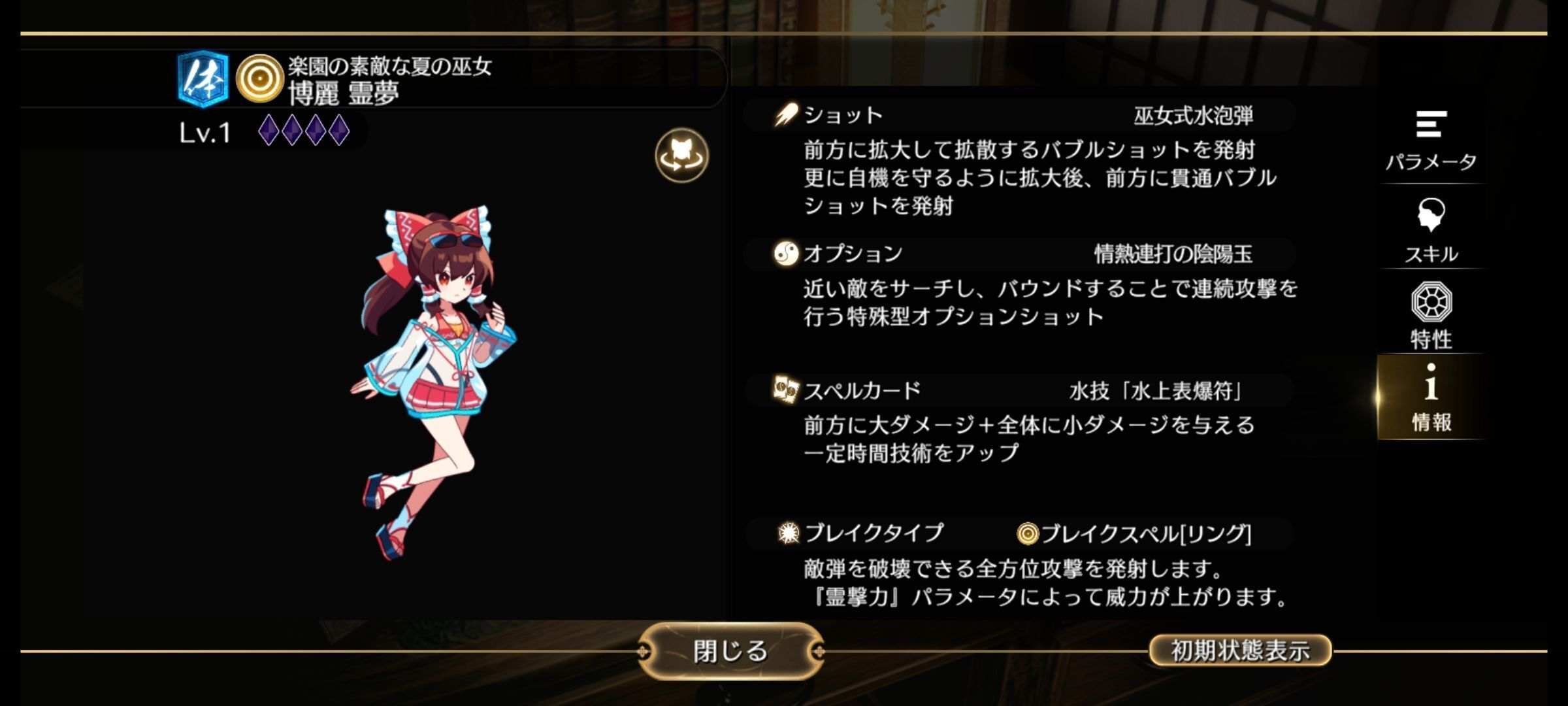Close the panel with 閉じる button

point(730,651)
